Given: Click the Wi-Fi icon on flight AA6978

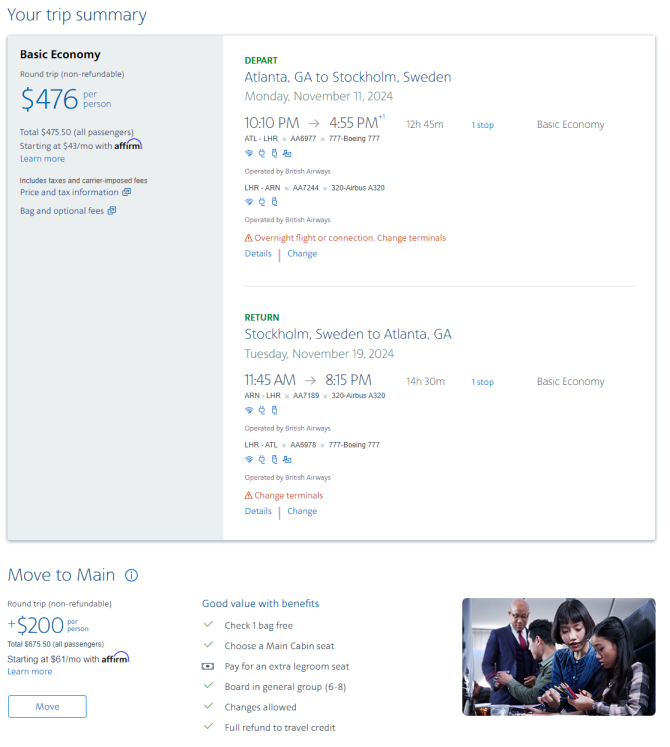Looking at the screenshot, I should [249, 460].
